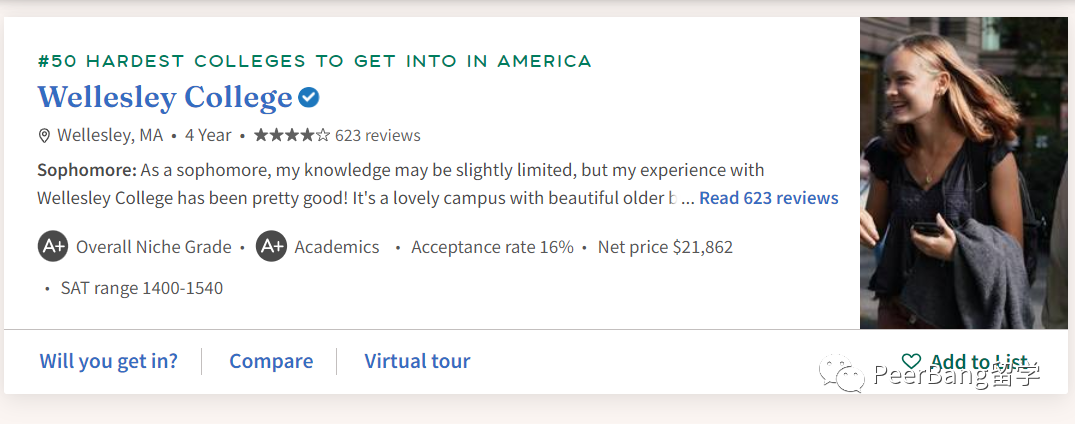1075x424 pixels.
Task: Click the Net price $21,862 stat
Action: pyautogui.click(x=665, y=247)
